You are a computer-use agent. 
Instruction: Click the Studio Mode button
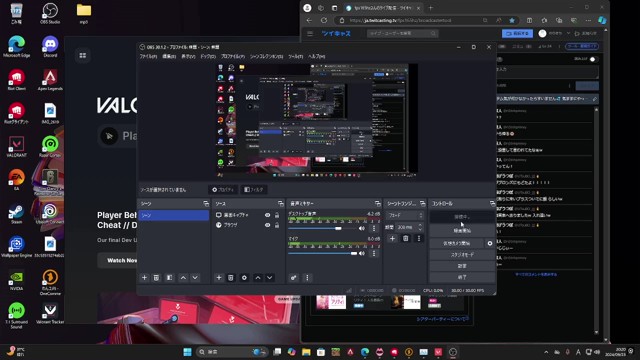(462, 255)
